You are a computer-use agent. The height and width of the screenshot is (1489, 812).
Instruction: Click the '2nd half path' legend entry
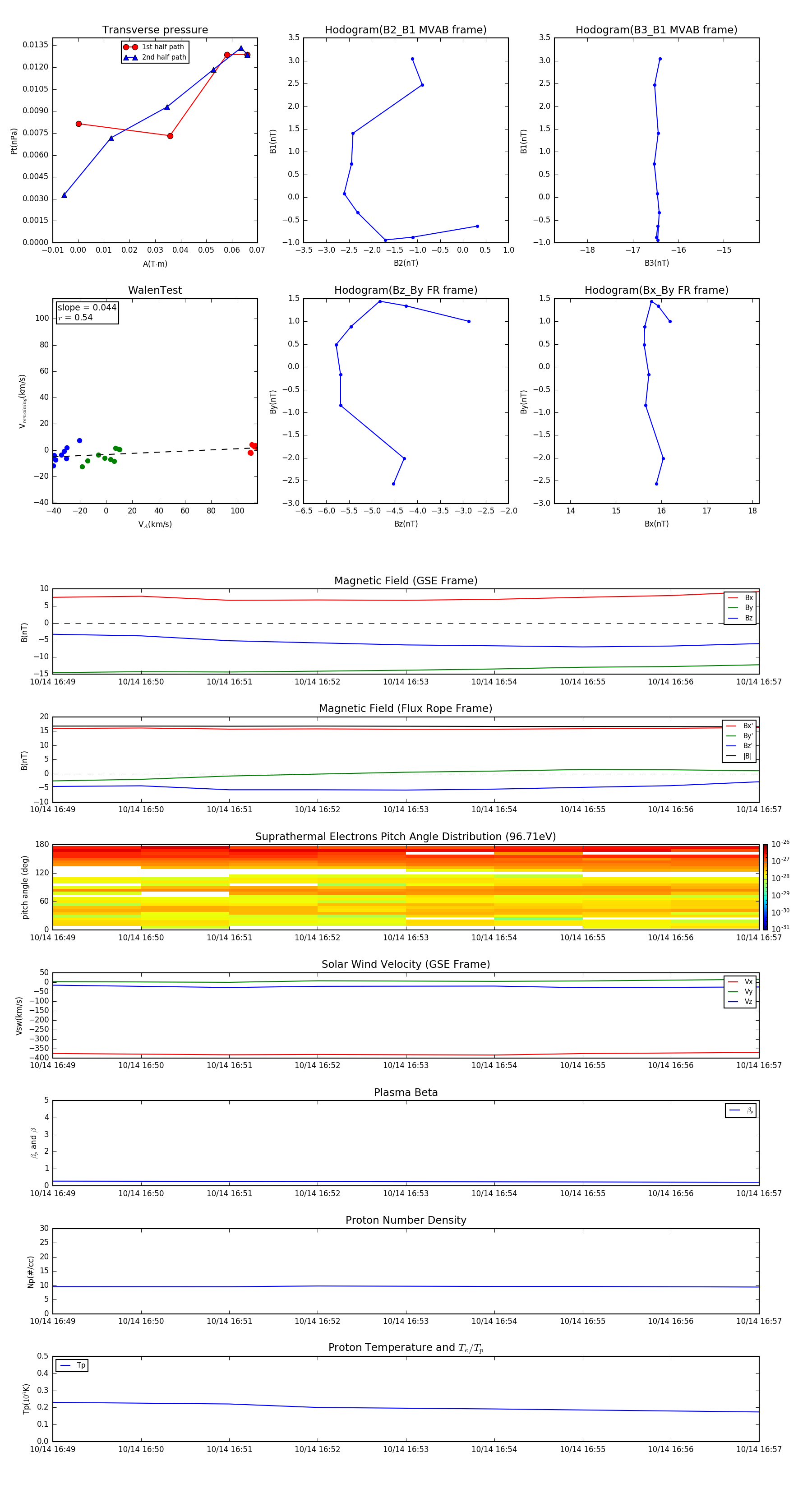(x=155, y=57)
